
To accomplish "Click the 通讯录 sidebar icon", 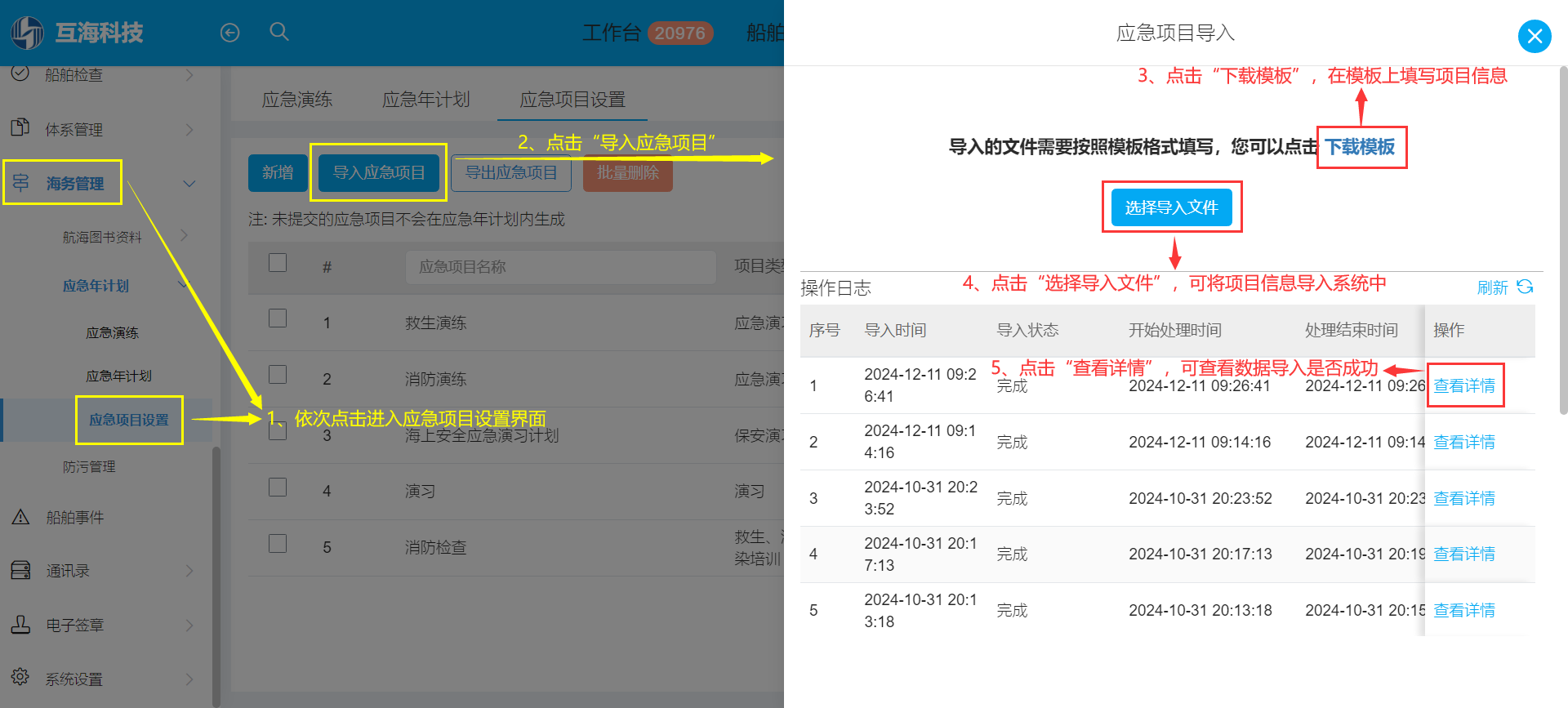I will [20, 570].
